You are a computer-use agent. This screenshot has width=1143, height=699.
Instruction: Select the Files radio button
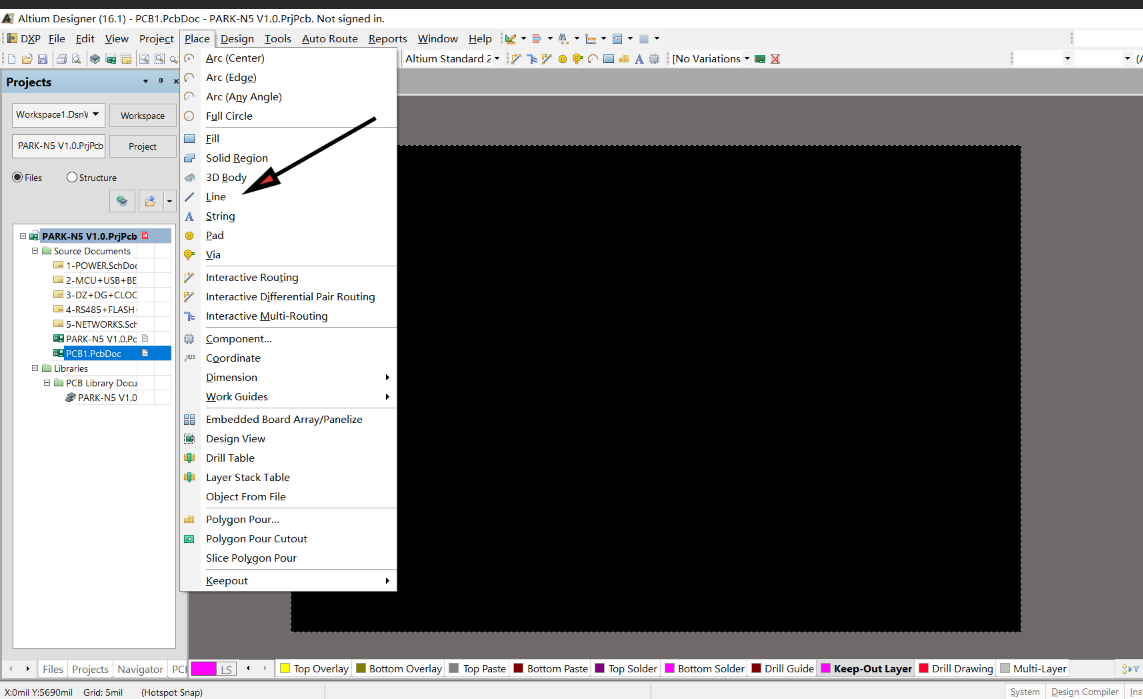pos(17,177)
